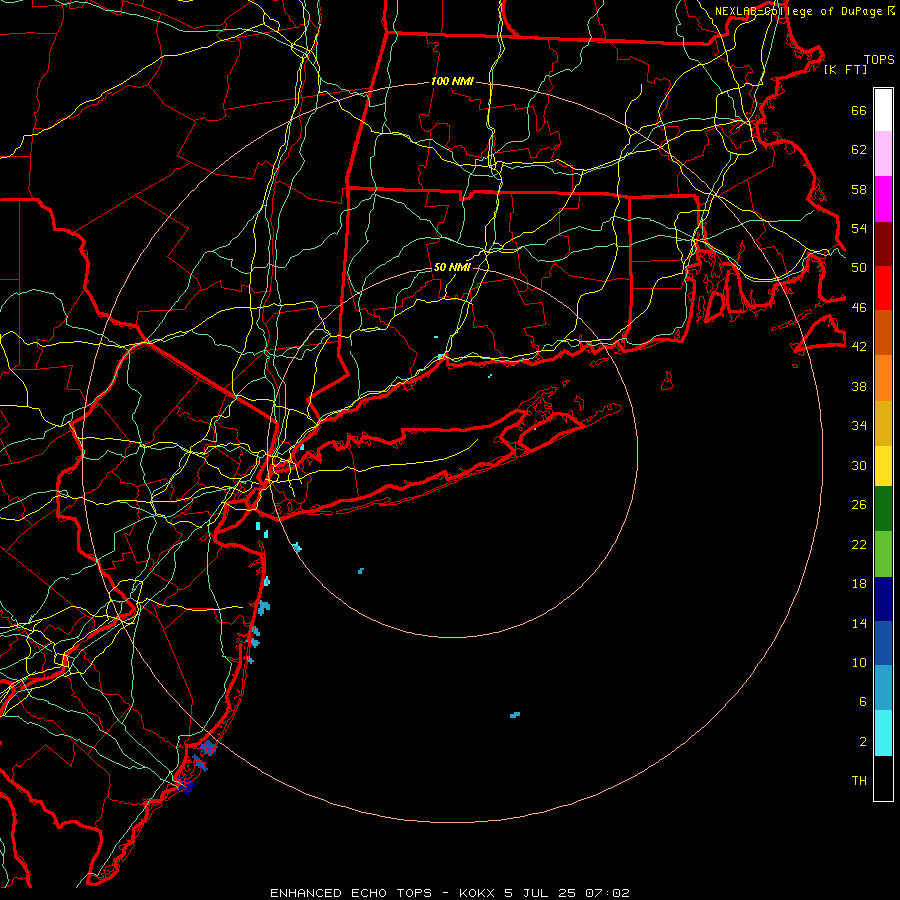Click the '2' legend value

tap(863, 741)
